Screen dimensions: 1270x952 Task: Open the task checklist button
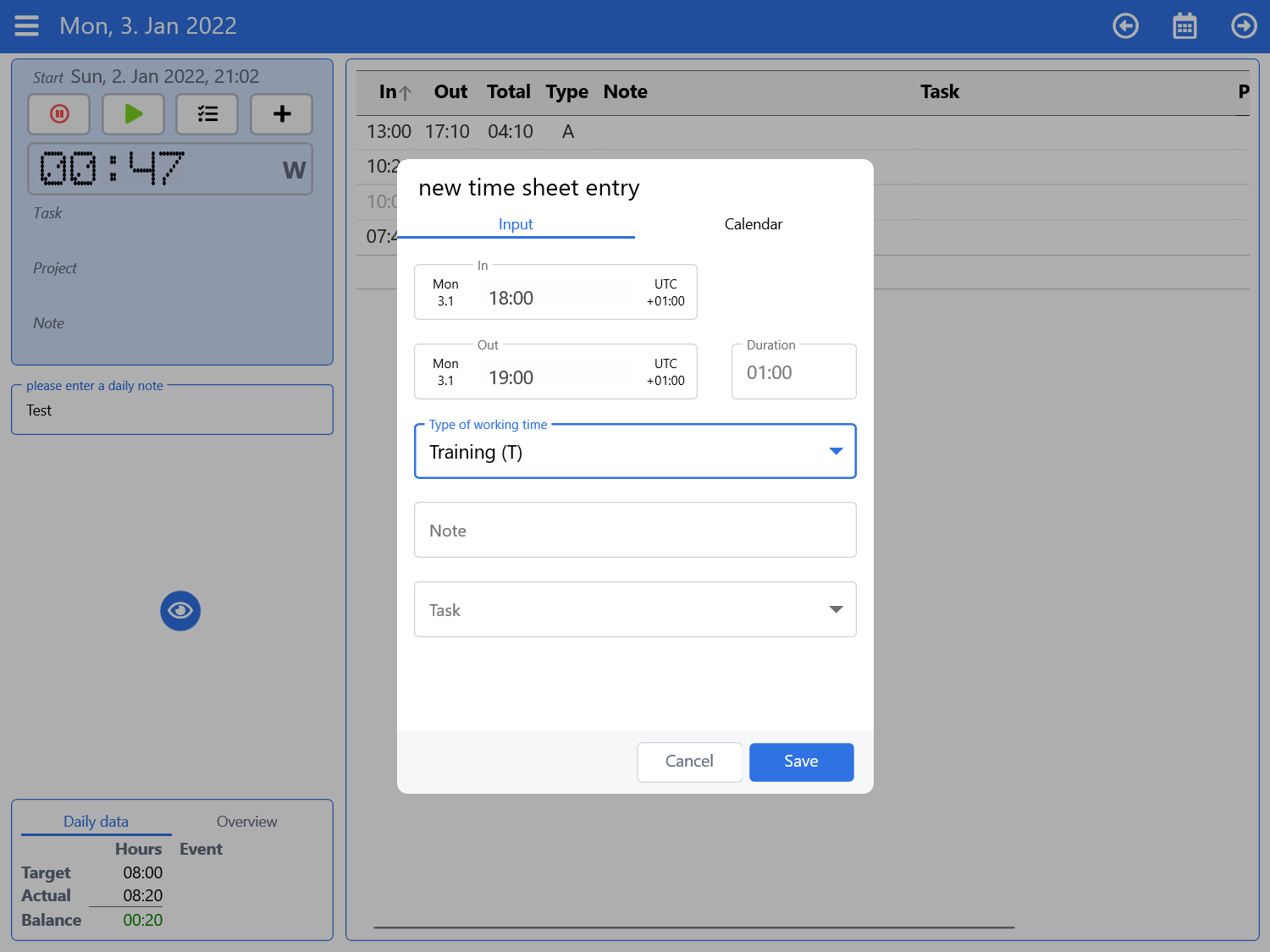point(207,114)
